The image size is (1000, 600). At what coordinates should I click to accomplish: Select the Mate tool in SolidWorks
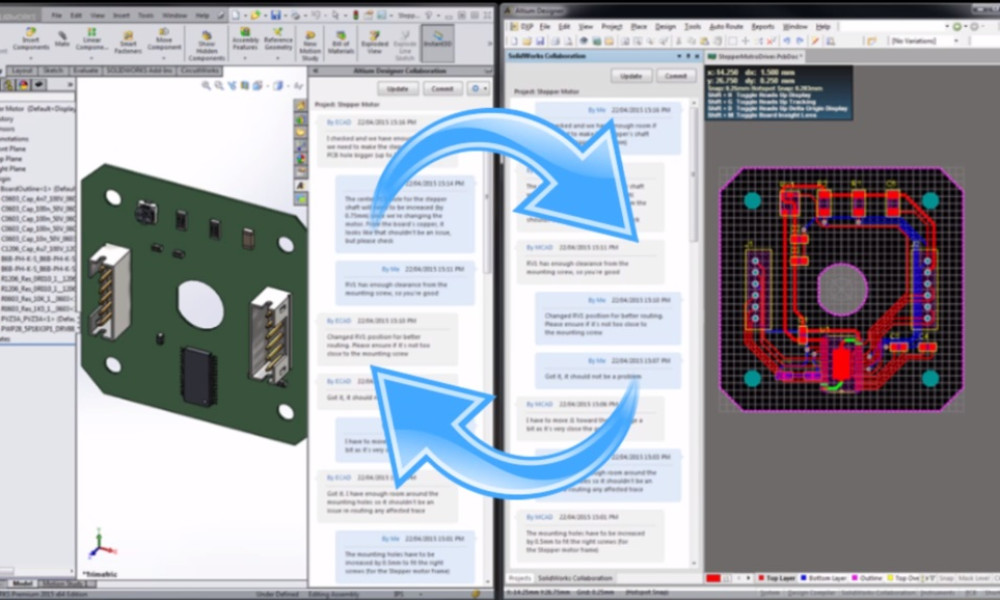pos(62,39)
